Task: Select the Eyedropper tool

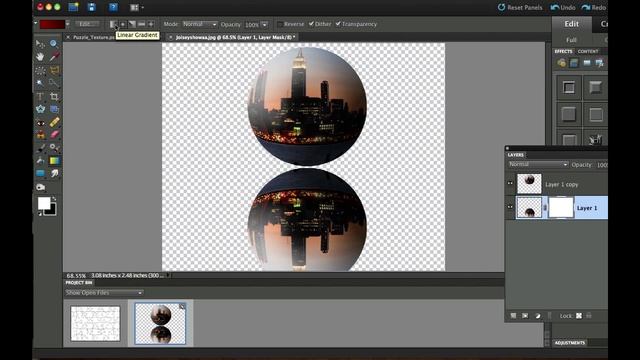Action: click(54, 57)
